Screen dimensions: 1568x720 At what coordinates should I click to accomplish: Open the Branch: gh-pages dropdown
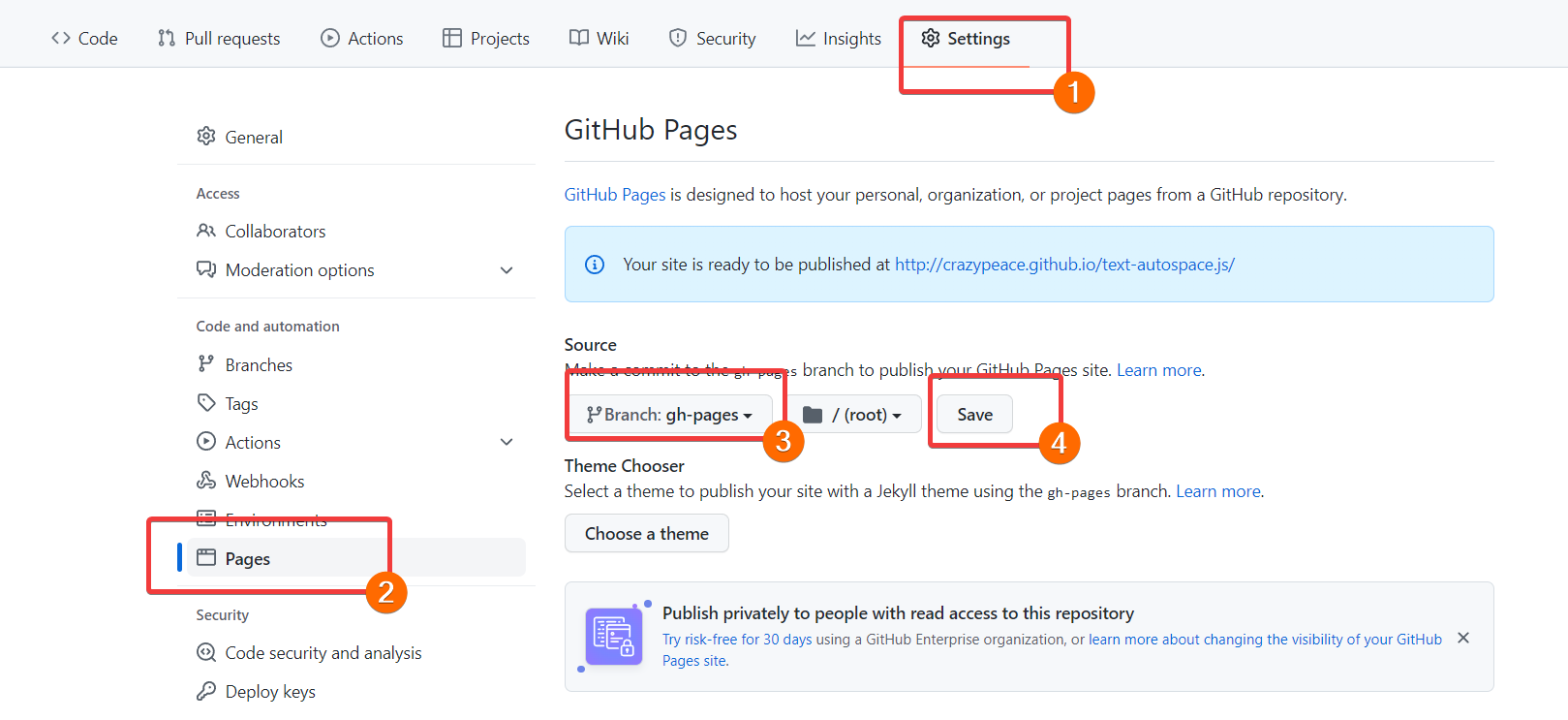tap(670, 415)
